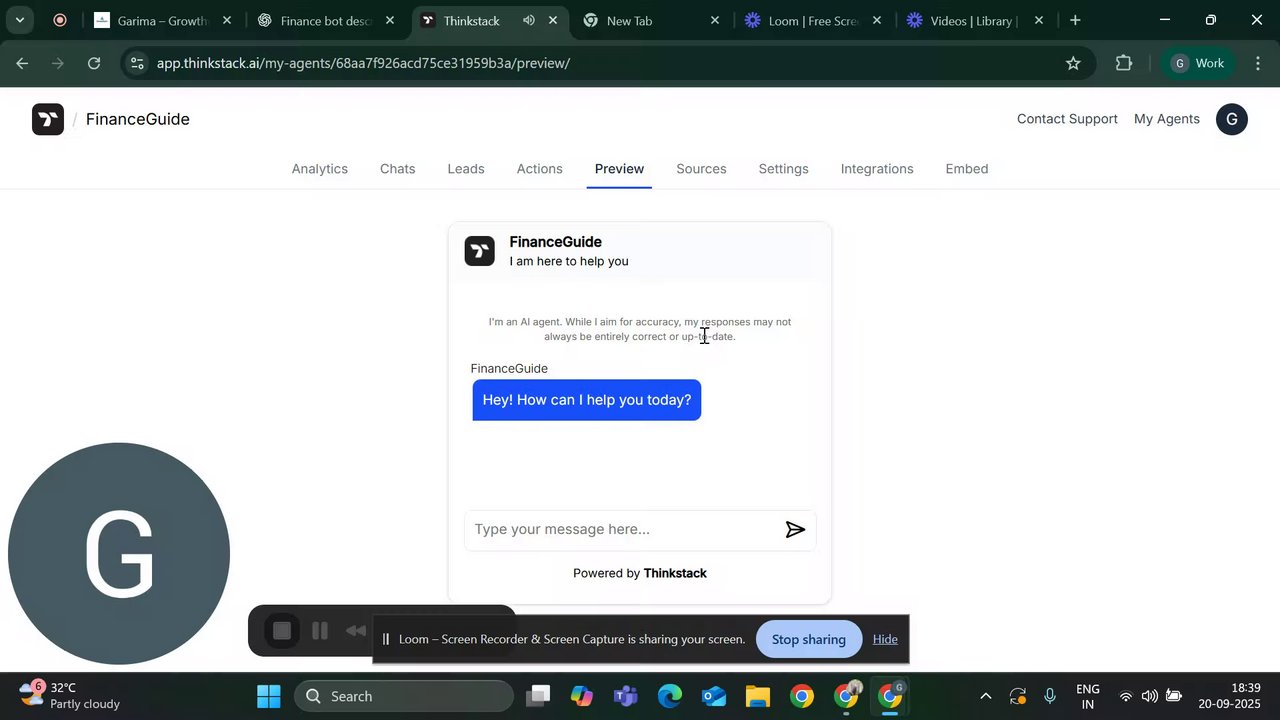Click the taskbar Search box
This screenshot has height=720, width=1280.
click(404, 696)
